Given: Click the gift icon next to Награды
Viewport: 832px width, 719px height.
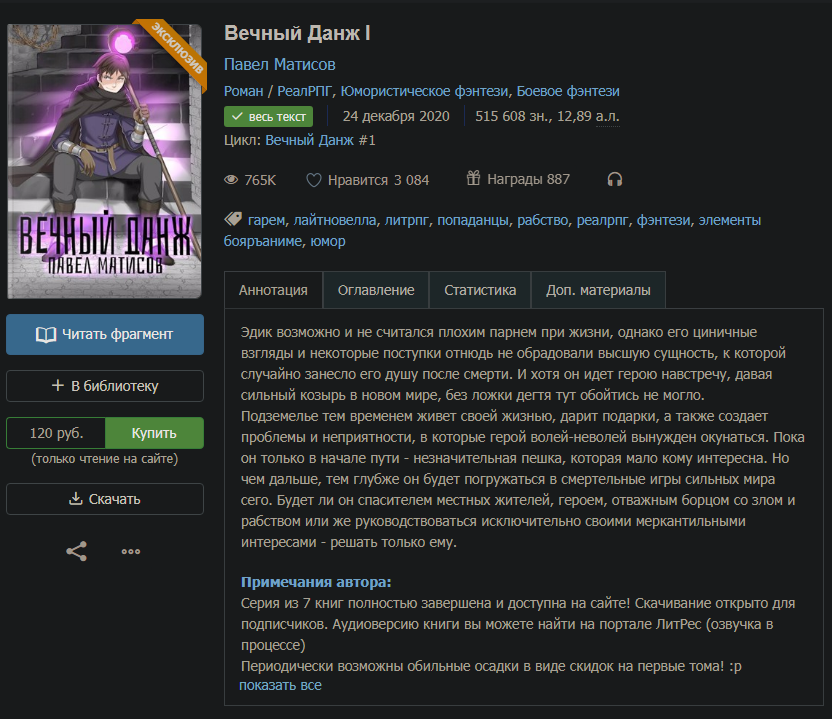Looking at the screenshot, I should (x=473, y=178).
